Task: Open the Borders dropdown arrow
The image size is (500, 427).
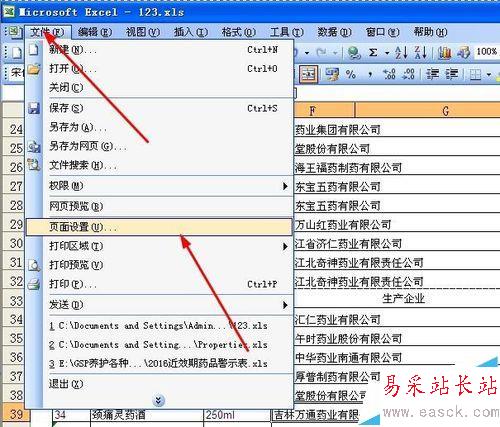Action: coord(489,74)
